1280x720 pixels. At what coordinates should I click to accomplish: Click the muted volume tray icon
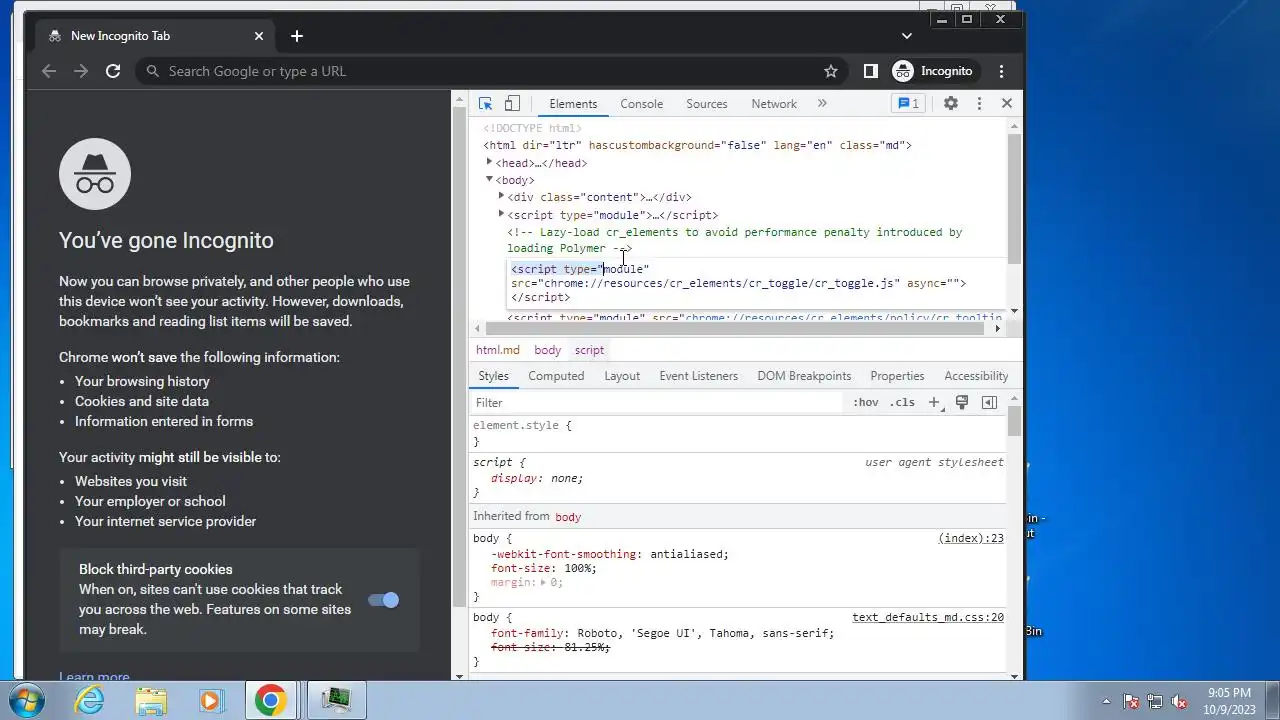[x=1179, y=701]
